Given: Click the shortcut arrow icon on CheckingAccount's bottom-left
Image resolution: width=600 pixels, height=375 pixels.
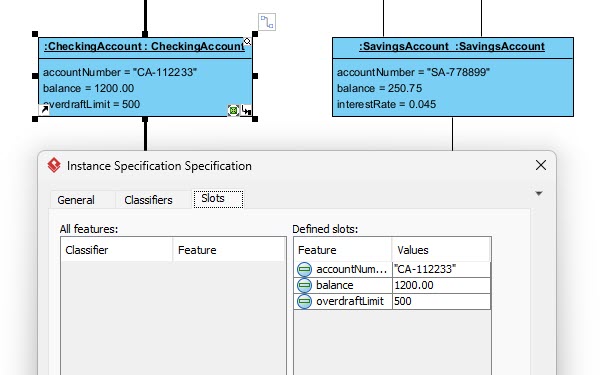Looking at the screenshot, I should point(44,110).
